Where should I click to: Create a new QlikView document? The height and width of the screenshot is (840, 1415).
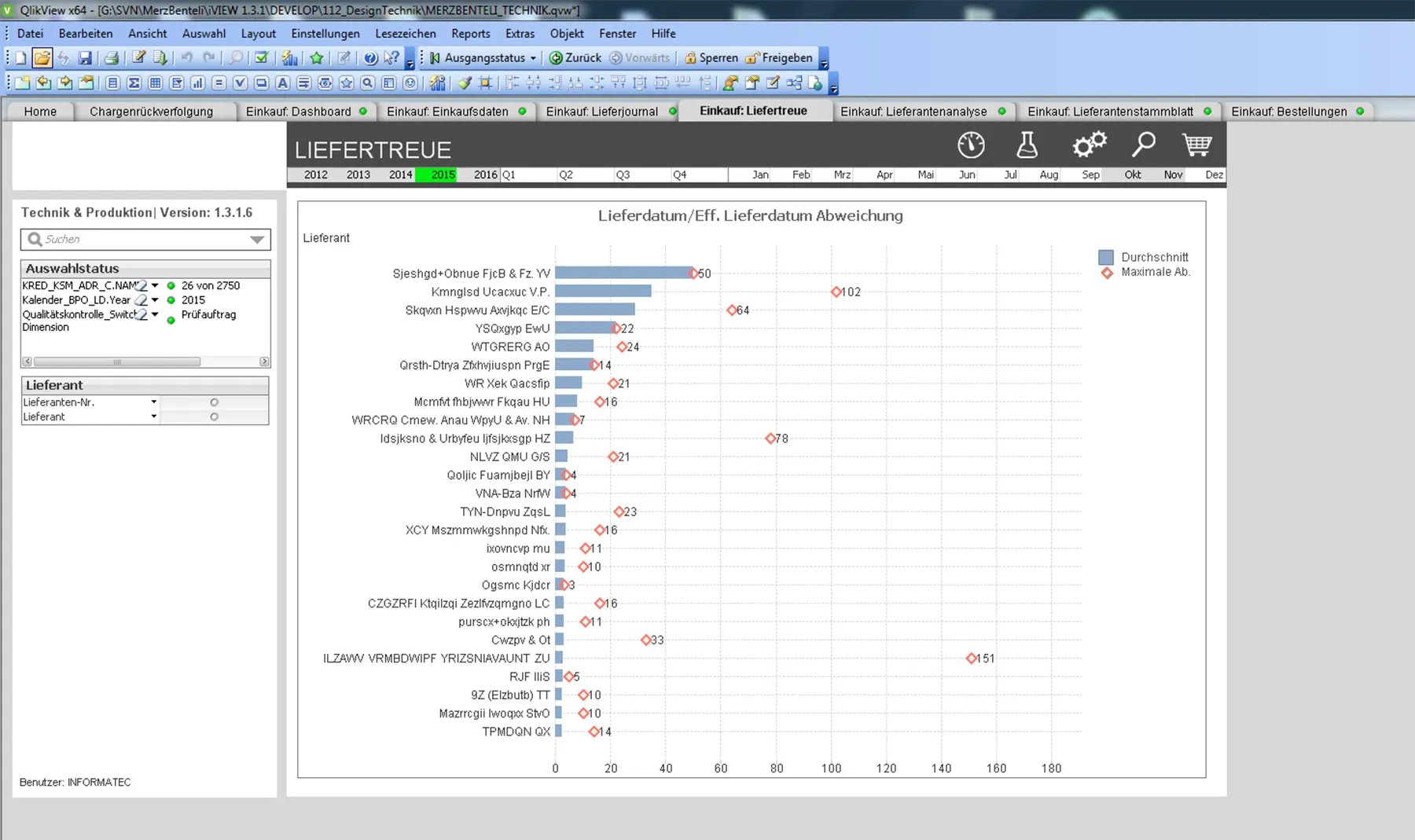pos(21,58)
